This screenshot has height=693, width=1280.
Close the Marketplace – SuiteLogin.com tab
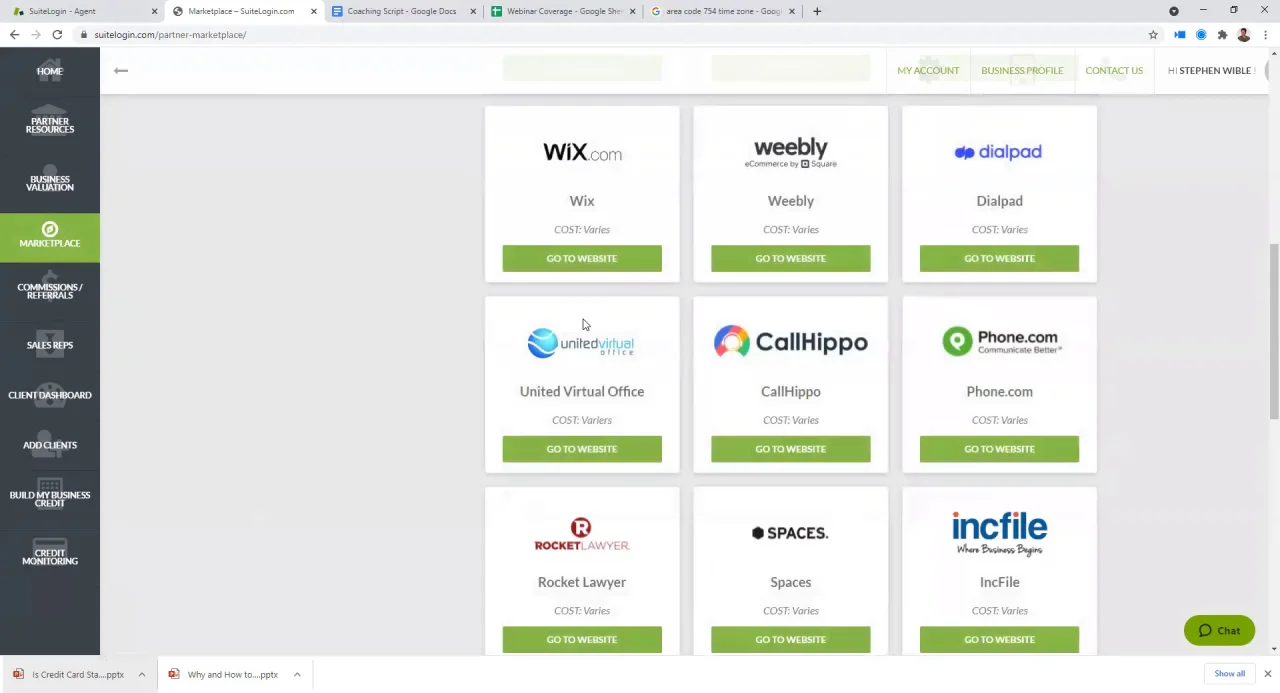(314, 11)
